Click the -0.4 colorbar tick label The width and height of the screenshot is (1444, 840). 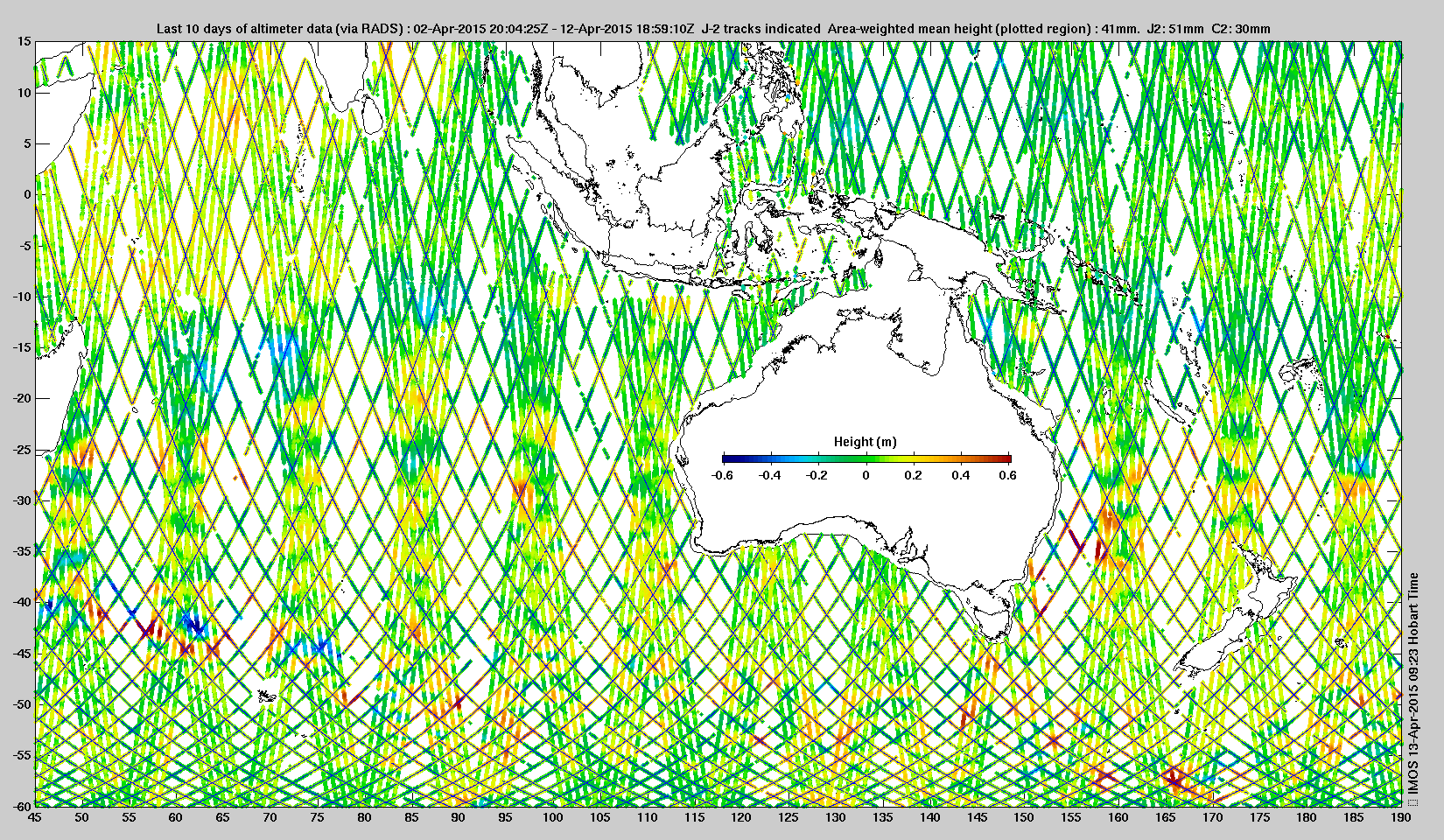770,475
